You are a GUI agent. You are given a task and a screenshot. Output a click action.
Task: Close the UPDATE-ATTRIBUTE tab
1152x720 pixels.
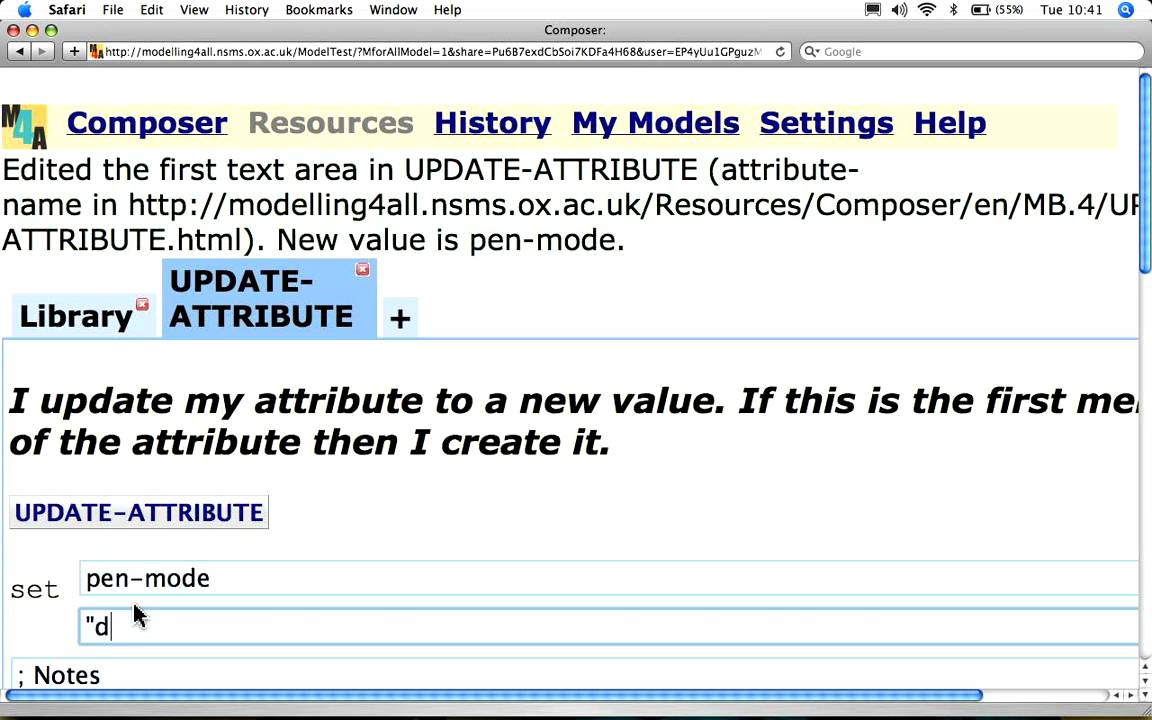(362, 270)
